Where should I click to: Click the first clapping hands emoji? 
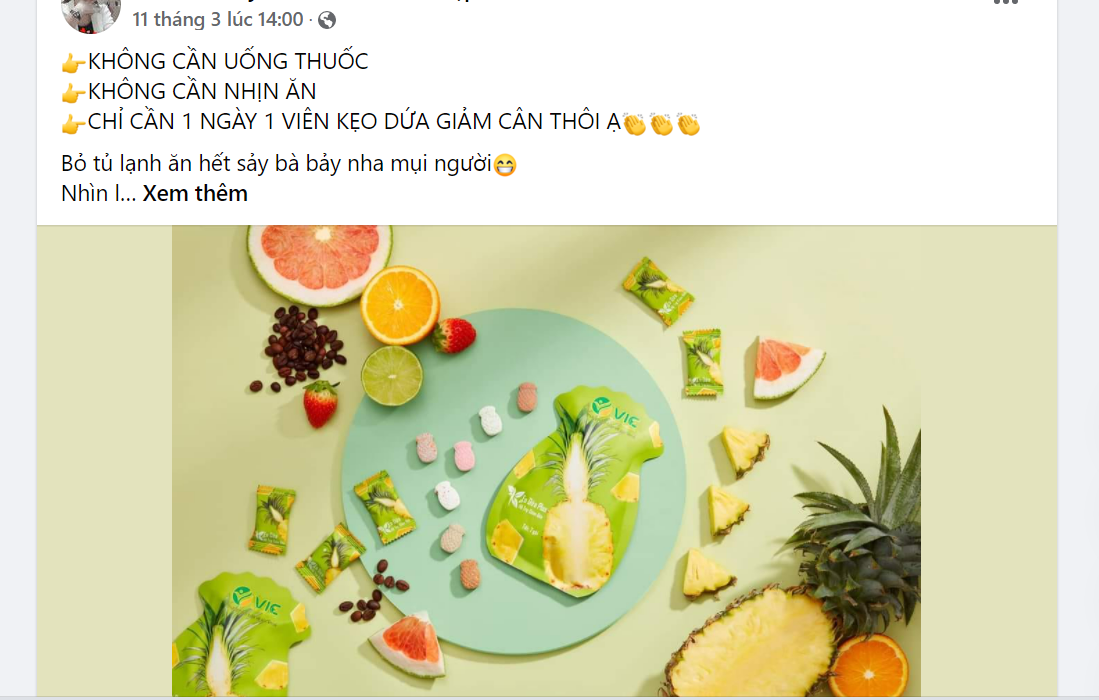coord(635,124)
